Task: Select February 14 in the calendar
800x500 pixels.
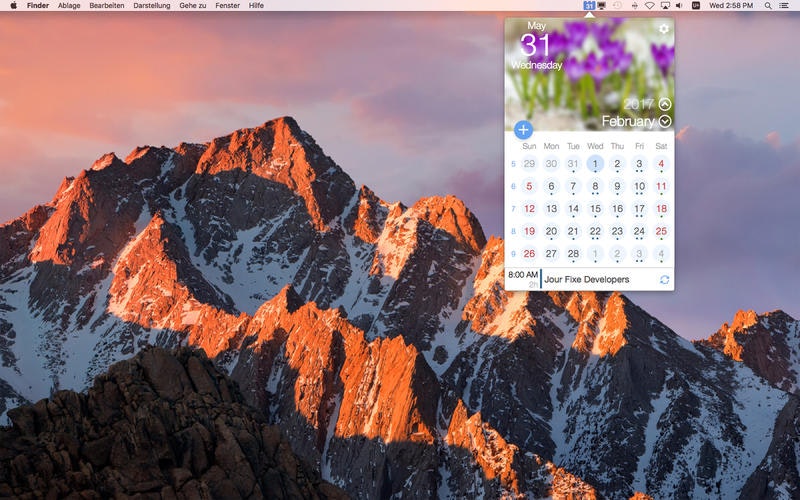Action: tap(573, 209)
